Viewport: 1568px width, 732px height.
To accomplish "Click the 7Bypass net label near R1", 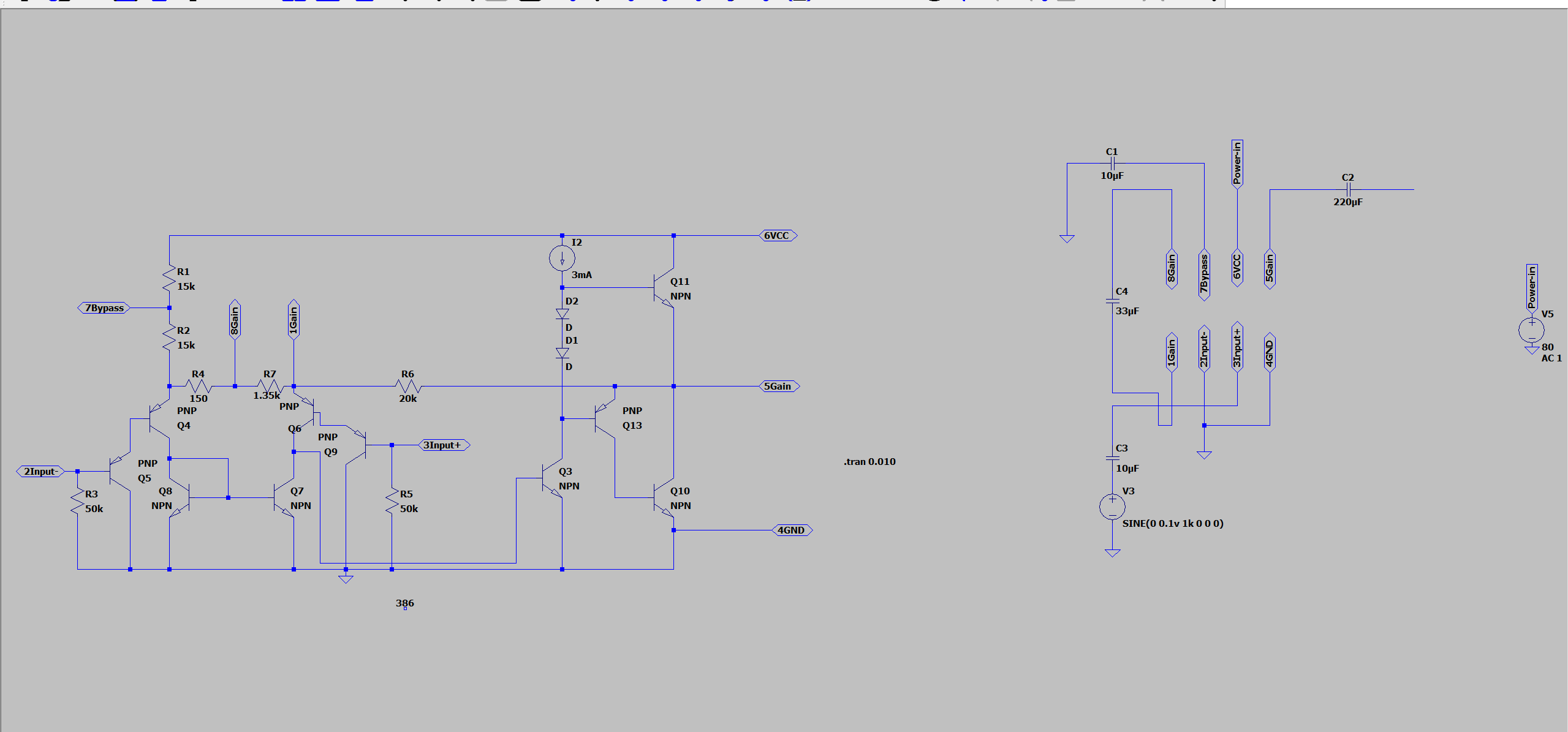I will [x=104, y=308].
